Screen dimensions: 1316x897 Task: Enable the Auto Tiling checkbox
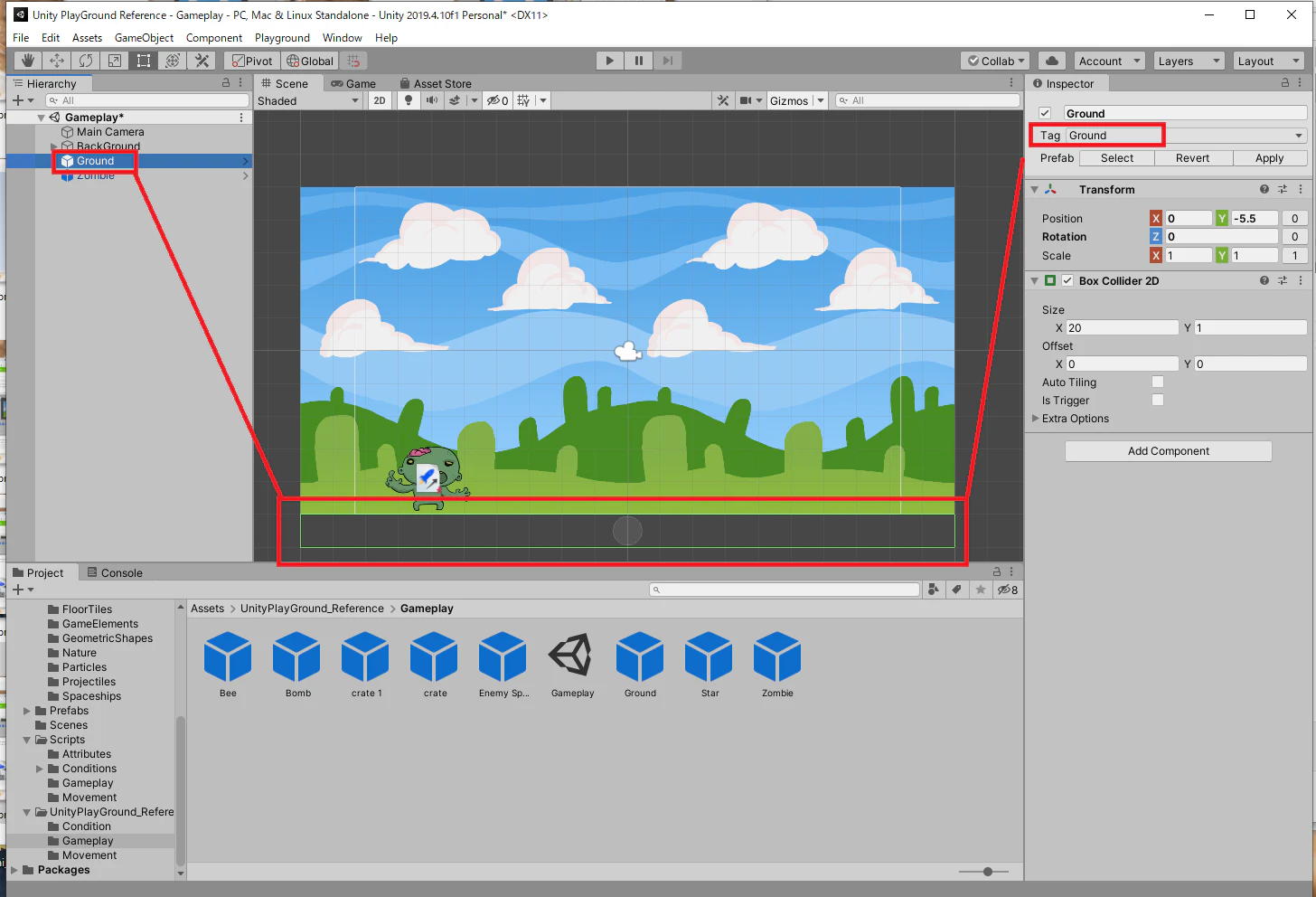click(x=1158, y=382)
